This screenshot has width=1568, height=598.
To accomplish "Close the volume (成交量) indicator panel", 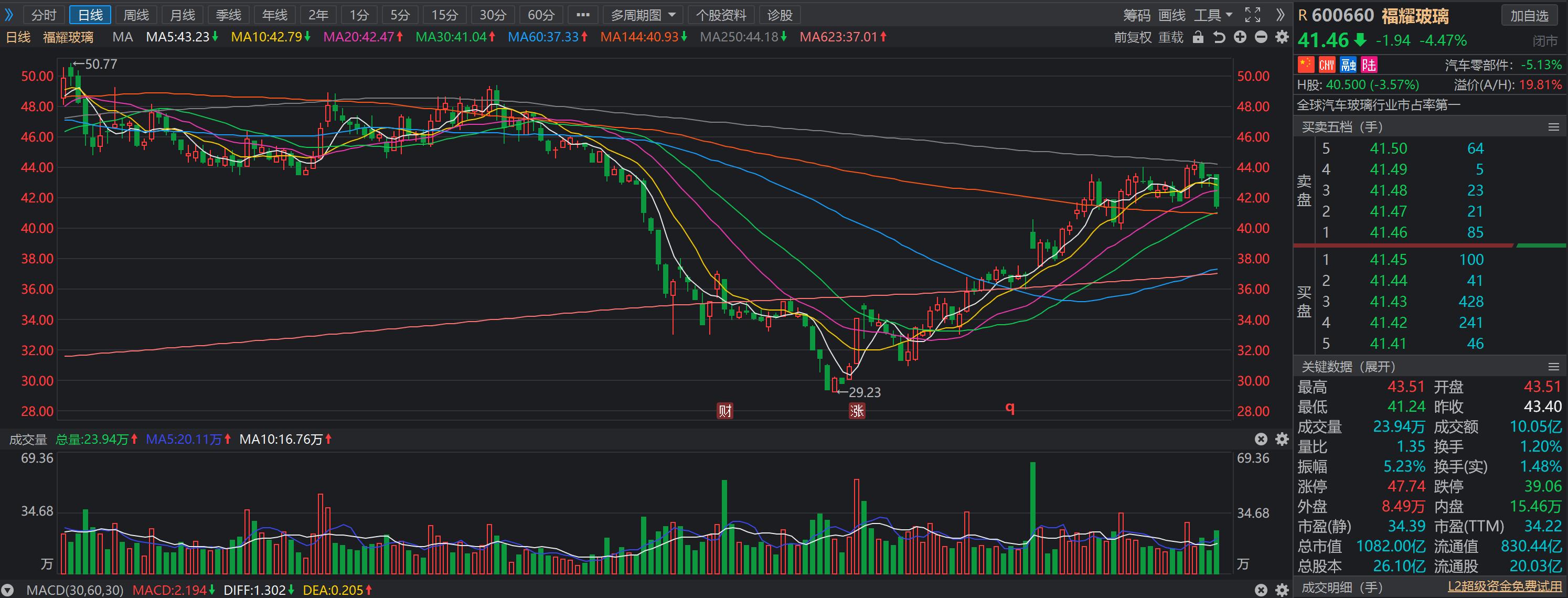I will (1261, 439).
